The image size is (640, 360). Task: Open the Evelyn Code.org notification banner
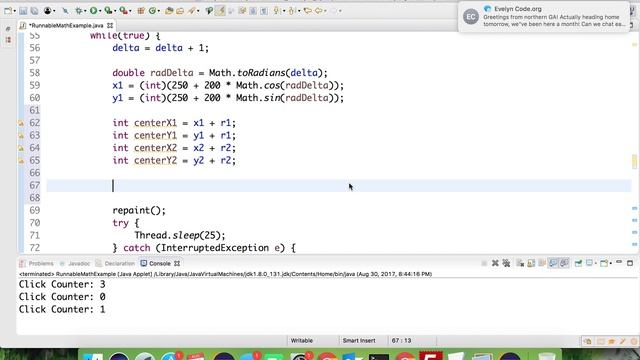point(544,17)
